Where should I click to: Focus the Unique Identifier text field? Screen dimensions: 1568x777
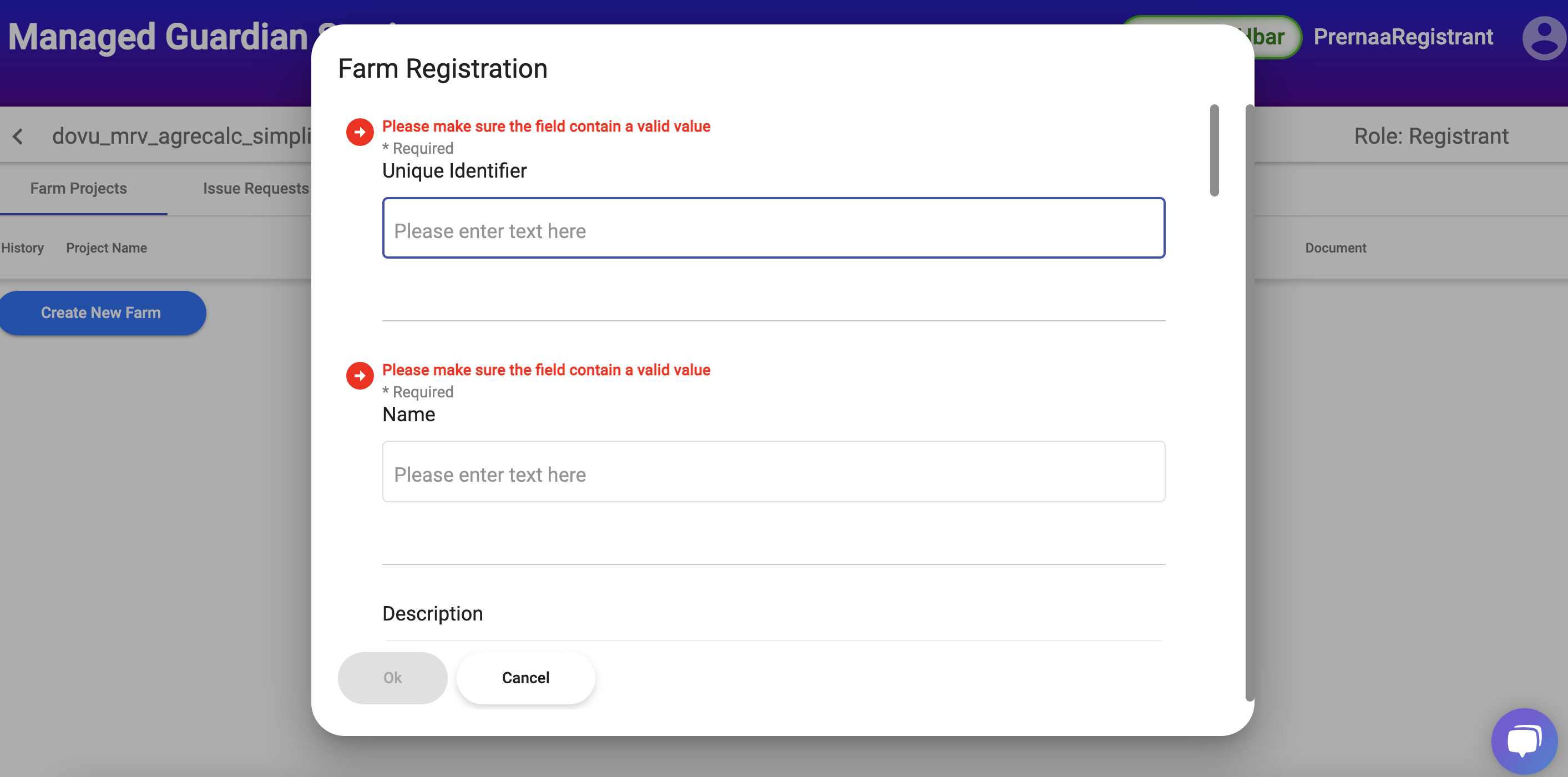point(773,228)
